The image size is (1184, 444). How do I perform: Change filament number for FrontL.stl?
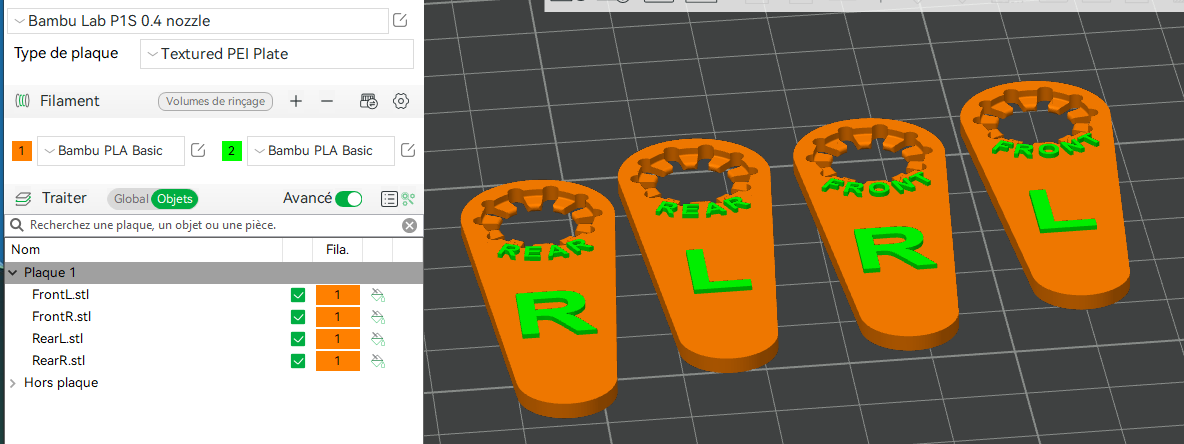pyautogui.click(x=338, y=295)
